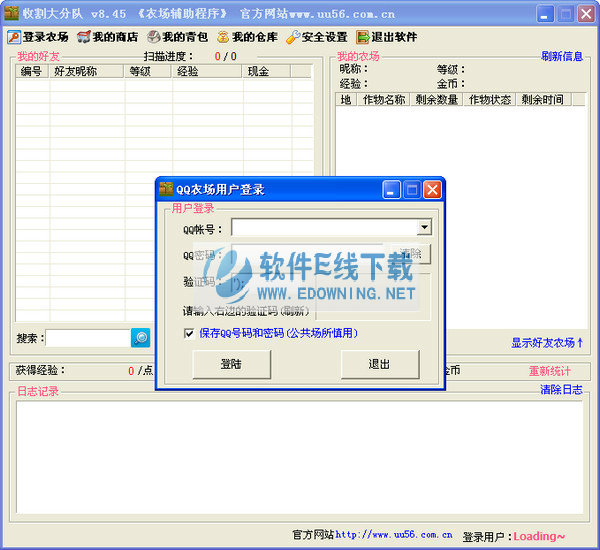Click the 退出 button in login dialog
This screenshot has width=600, height=550.
pos(380,364)
